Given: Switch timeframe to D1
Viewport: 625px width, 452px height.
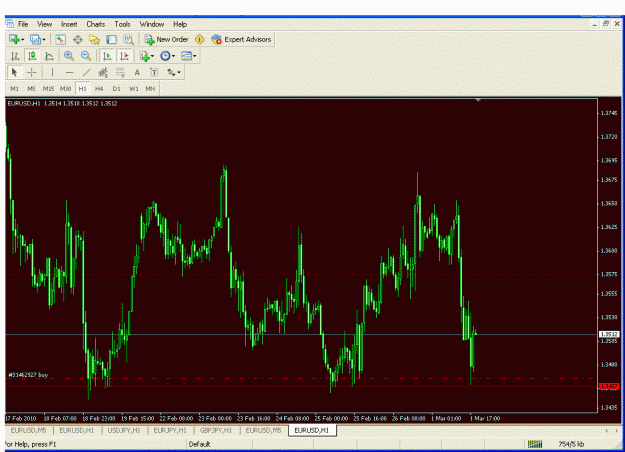Looking at the screenshot, I should [116, 88].
